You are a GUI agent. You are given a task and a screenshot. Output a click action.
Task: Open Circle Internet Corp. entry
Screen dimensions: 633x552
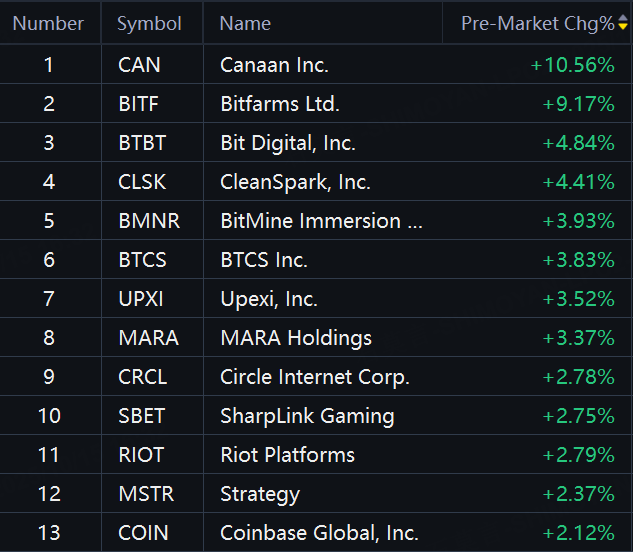(x=315, y=377)
